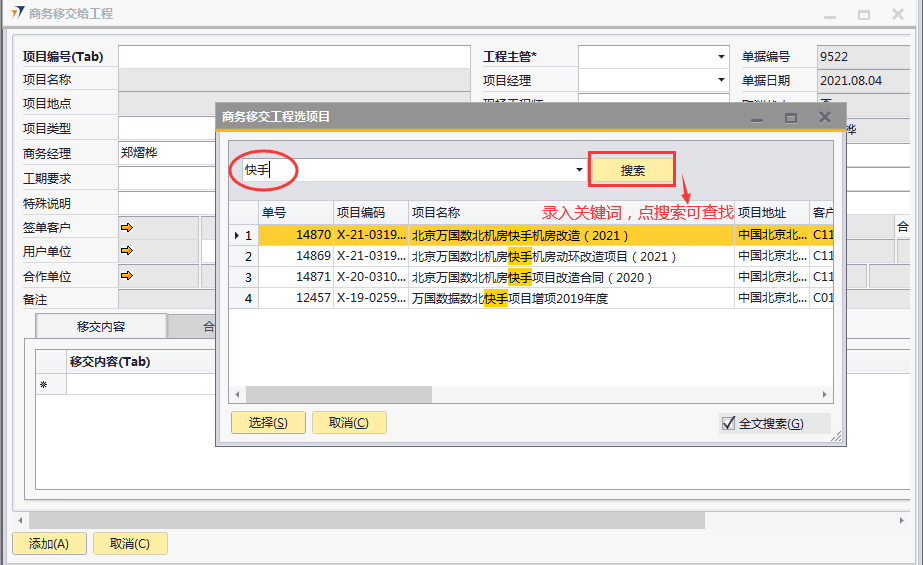The width and height of the screenshot is (923, 565).
Task: Click the right scroll arrow in results grid
Action: tap(825, 395)
